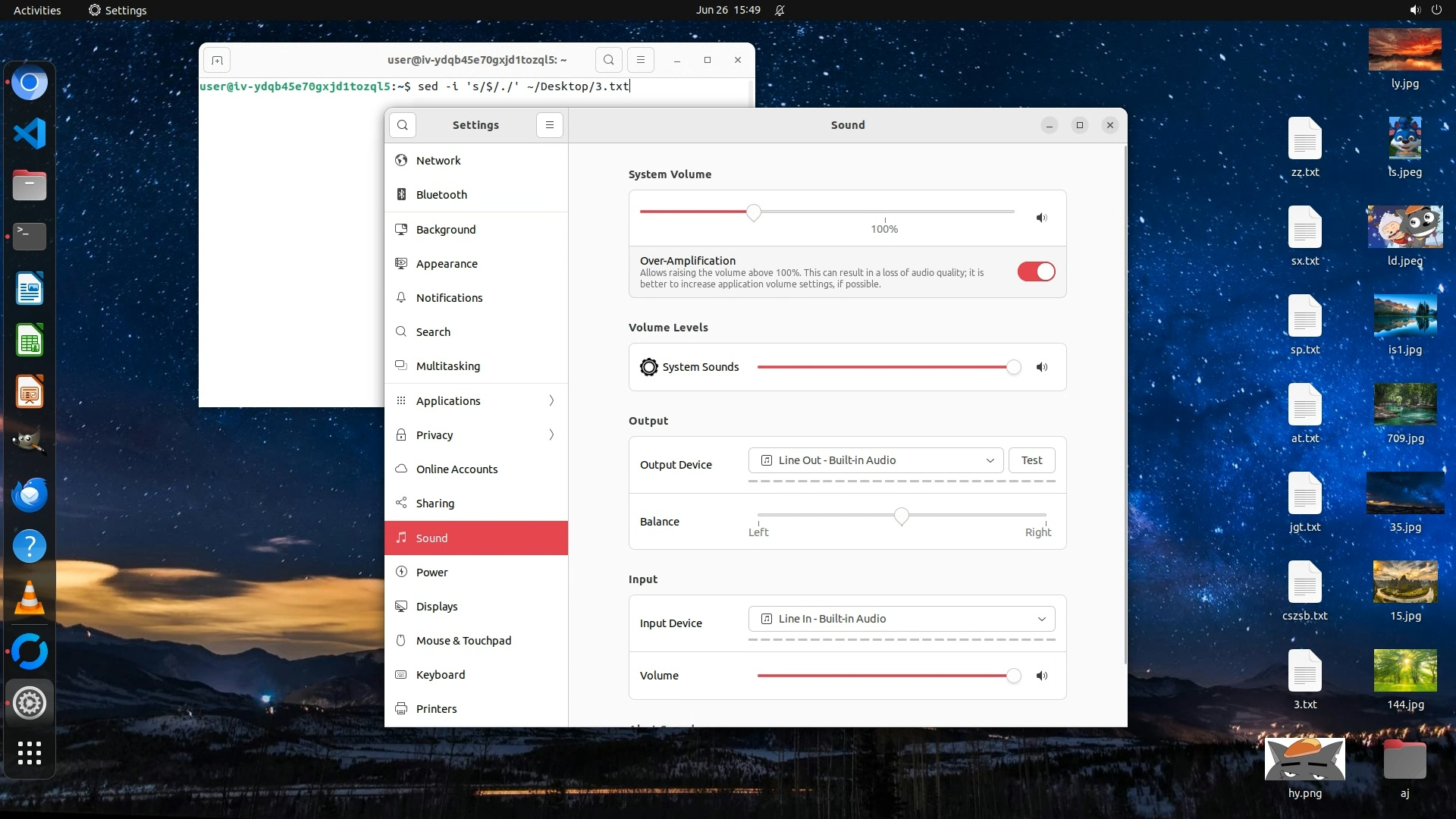Mute System Sounds via speaker icon
The width and height of the screenshot is (1456, 819).
pos(1042,367)
